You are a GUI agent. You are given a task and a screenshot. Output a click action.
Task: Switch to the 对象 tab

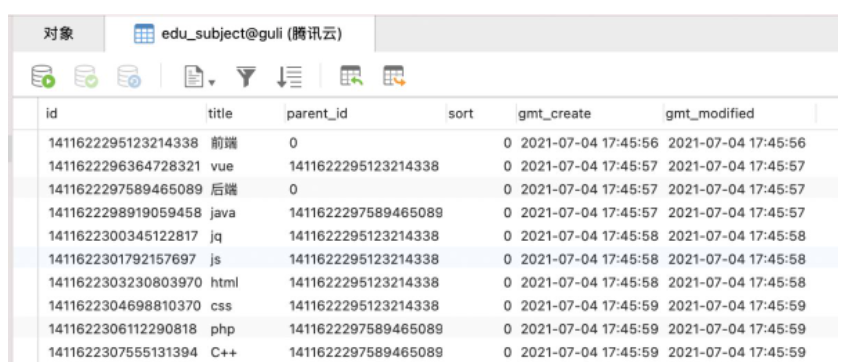(58, 34)
